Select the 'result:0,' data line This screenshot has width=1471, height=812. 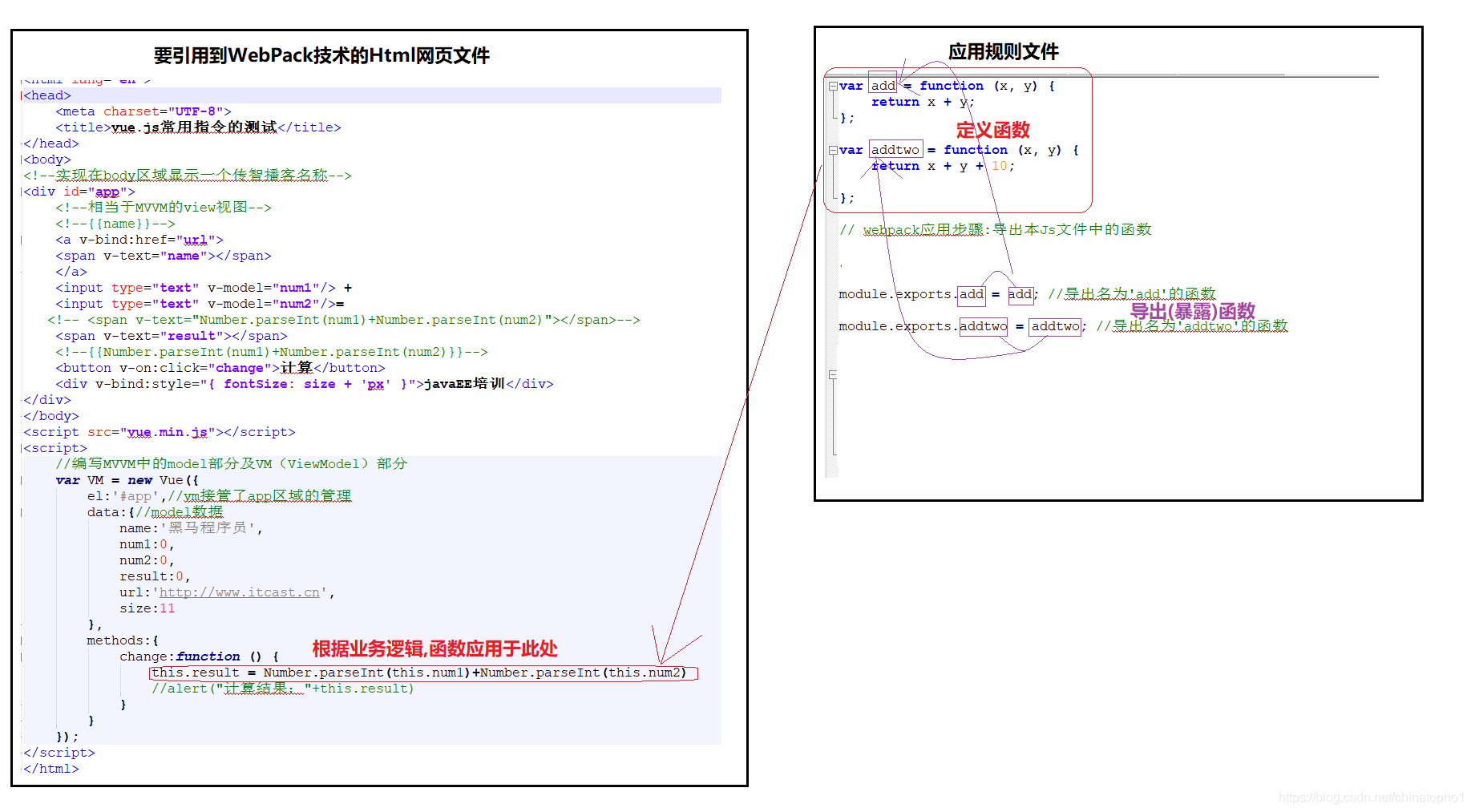pyautogui.click(x=155, y=576)
